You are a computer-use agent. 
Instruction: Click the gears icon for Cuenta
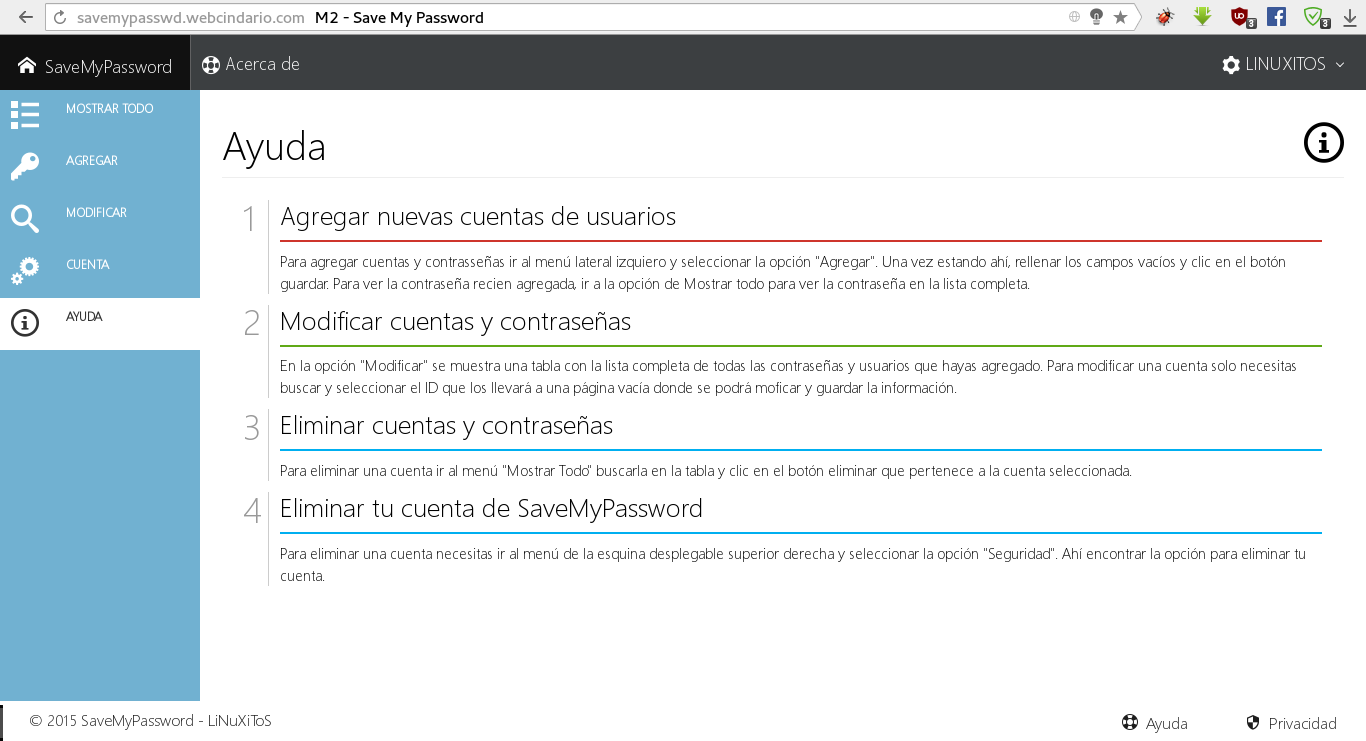tap(25, 271)
